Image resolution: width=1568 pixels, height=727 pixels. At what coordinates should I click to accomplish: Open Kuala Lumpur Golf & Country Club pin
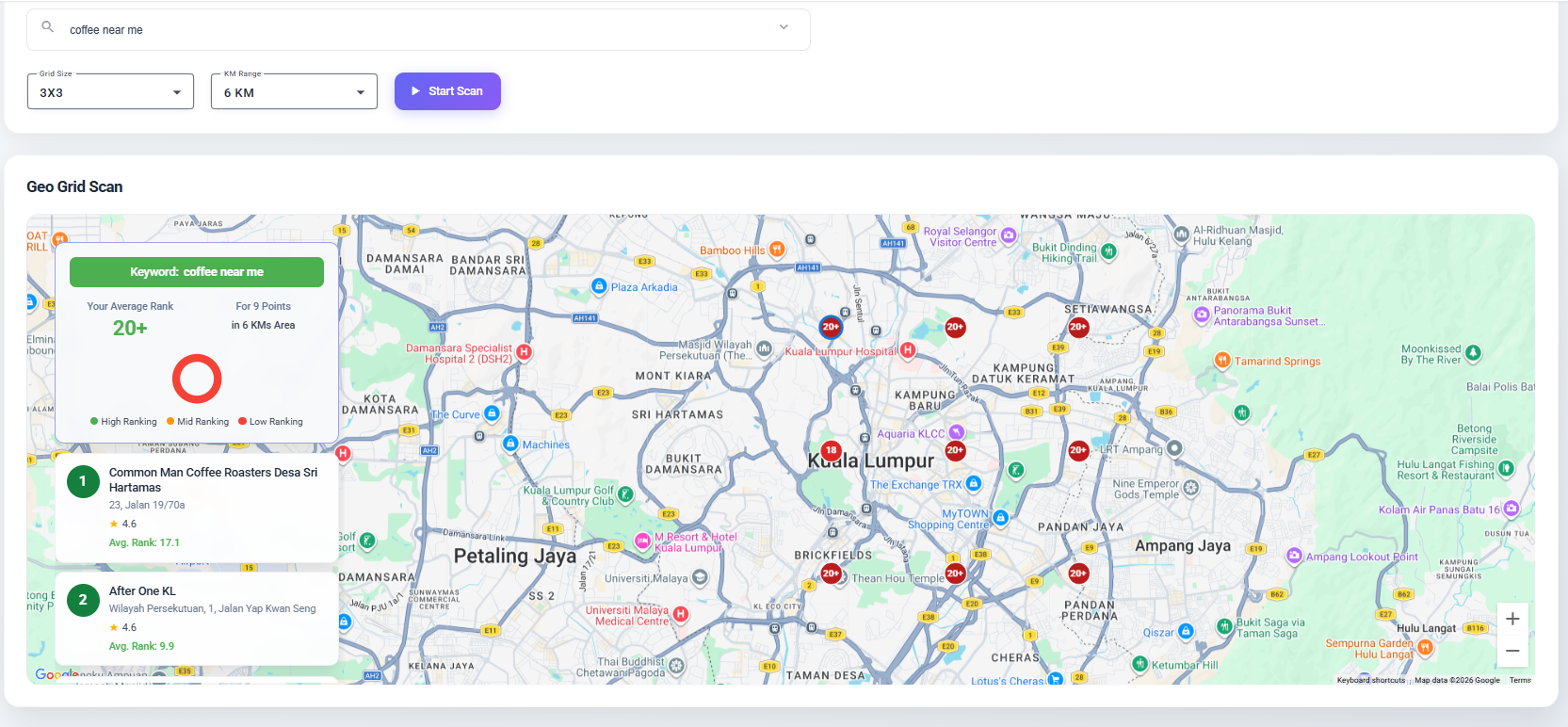[626, 494]
